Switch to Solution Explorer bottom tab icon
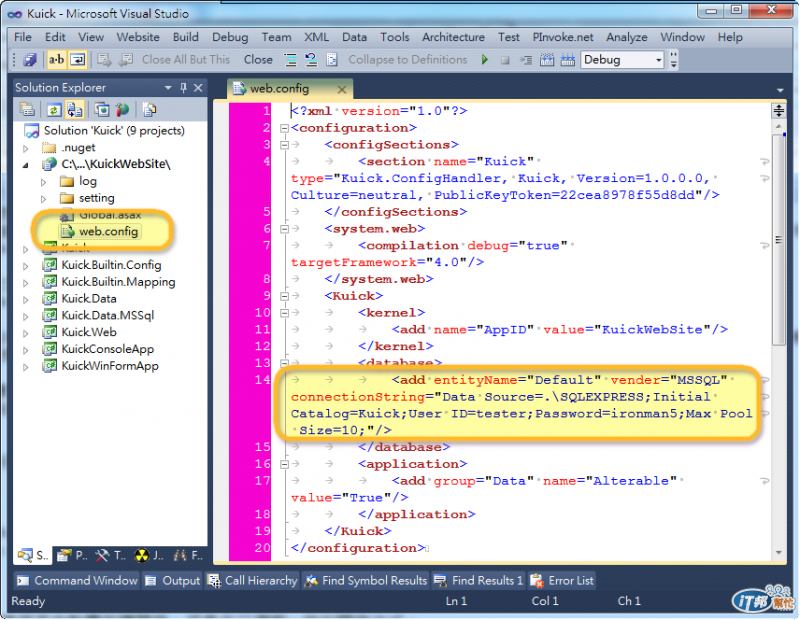800x620 pixels. tap(33, 555)
